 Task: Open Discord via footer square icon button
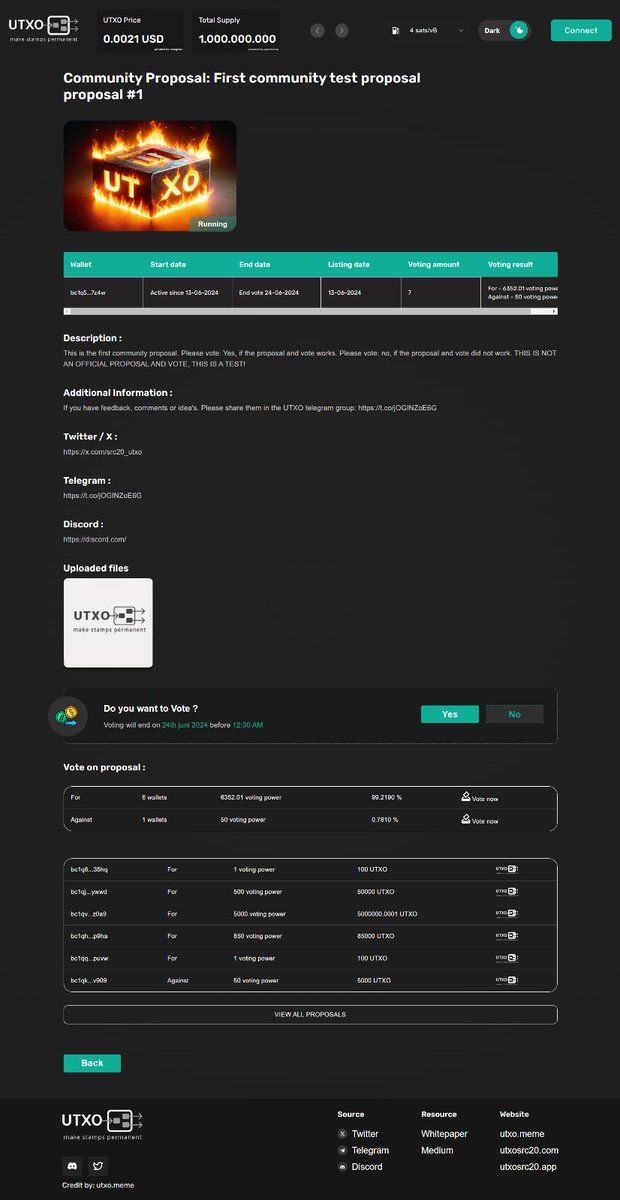72,1166
